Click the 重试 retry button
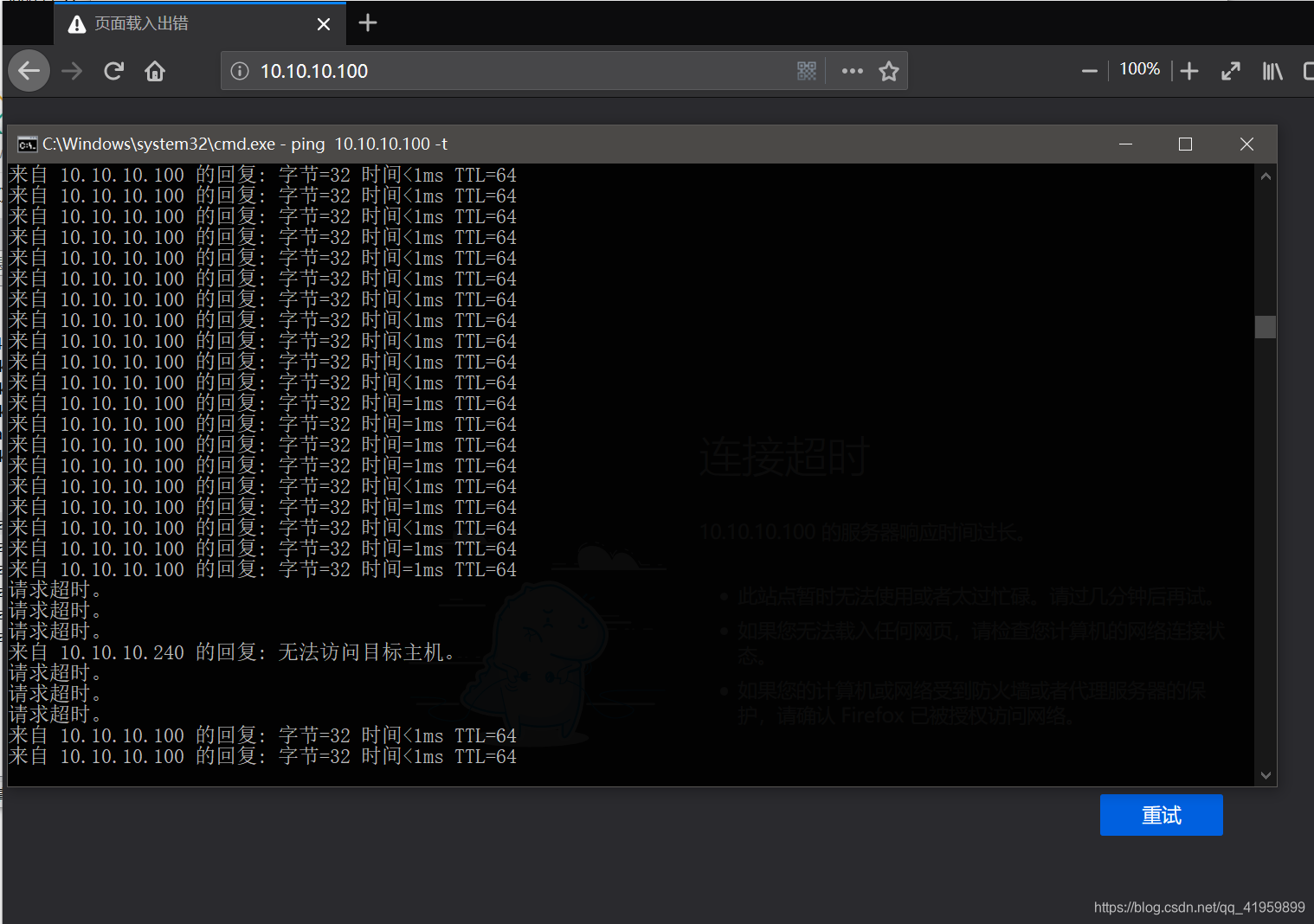Screen dimensions: 1314x924 [1161, 815]
